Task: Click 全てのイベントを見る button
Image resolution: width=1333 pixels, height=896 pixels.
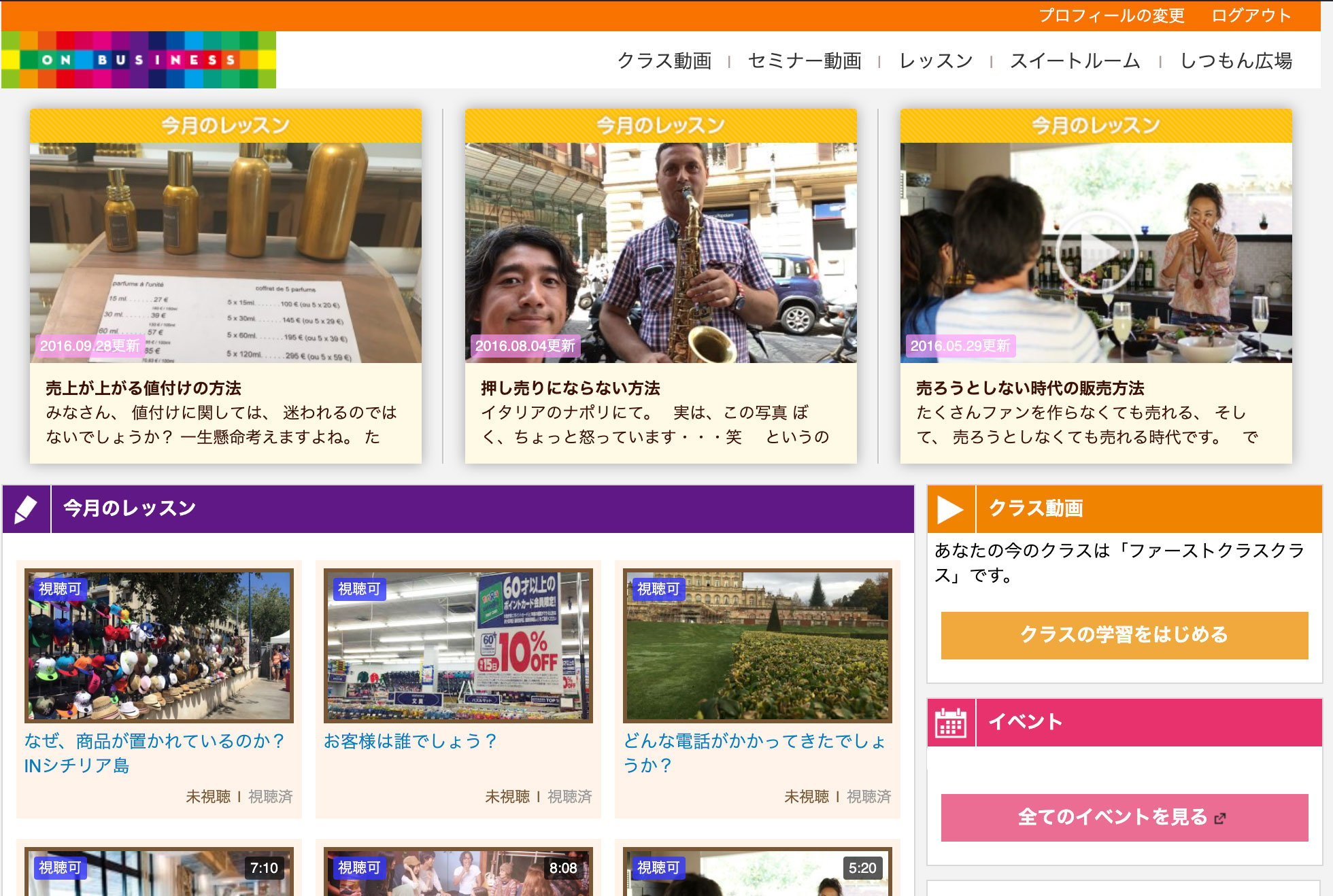Action: click(x=1124, y=817)
